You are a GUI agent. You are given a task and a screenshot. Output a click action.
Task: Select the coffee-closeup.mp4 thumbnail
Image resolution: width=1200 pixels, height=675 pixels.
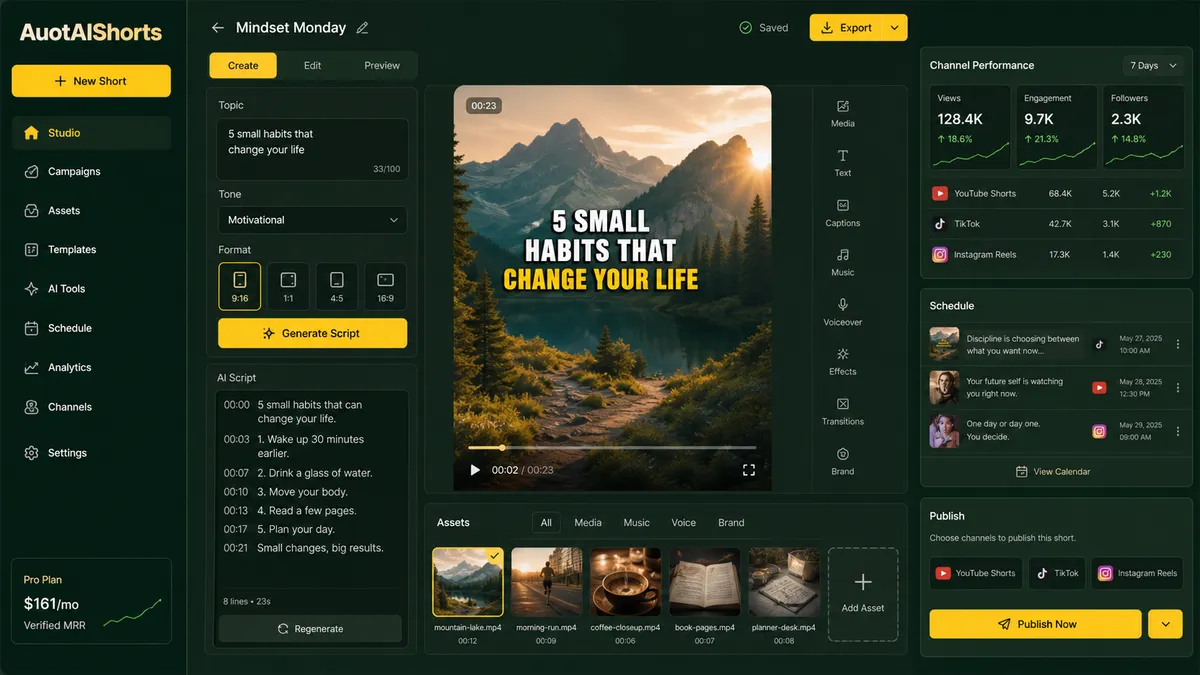point(625,581)
